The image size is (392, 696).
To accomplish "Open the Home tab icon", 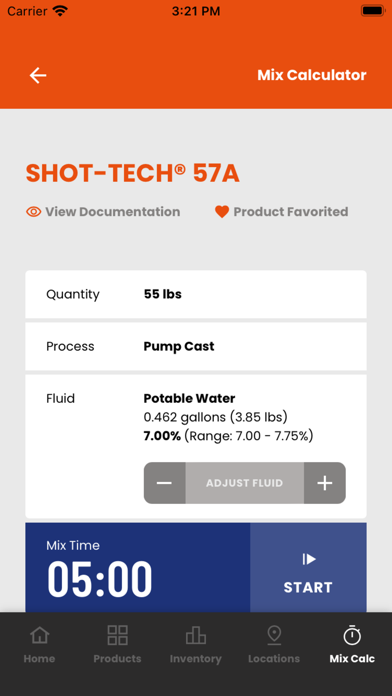I will [x=40, y=635].
